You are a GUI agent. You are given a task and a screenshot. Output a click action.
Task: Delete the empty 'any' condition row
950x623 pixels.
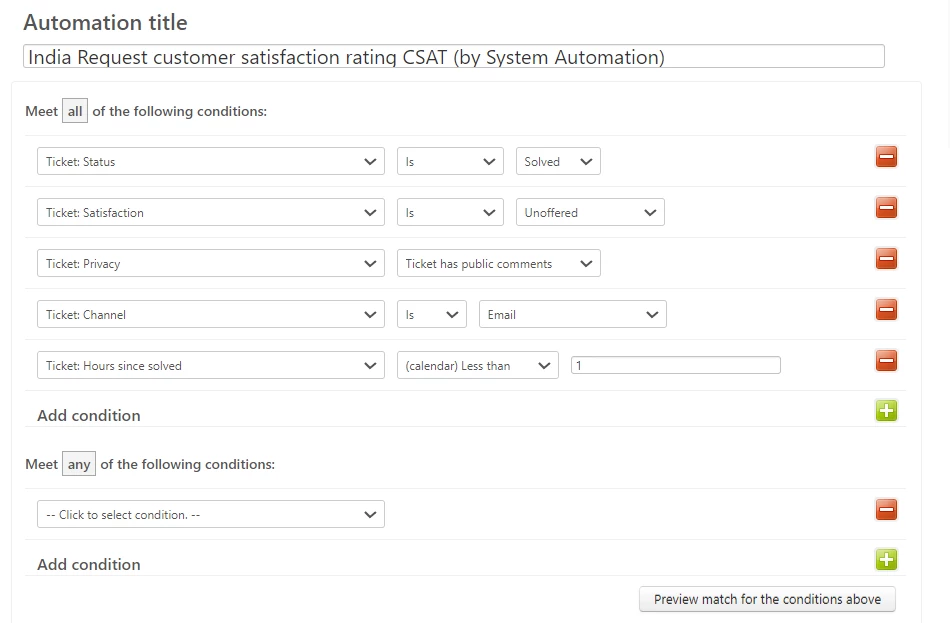(886, 510)
